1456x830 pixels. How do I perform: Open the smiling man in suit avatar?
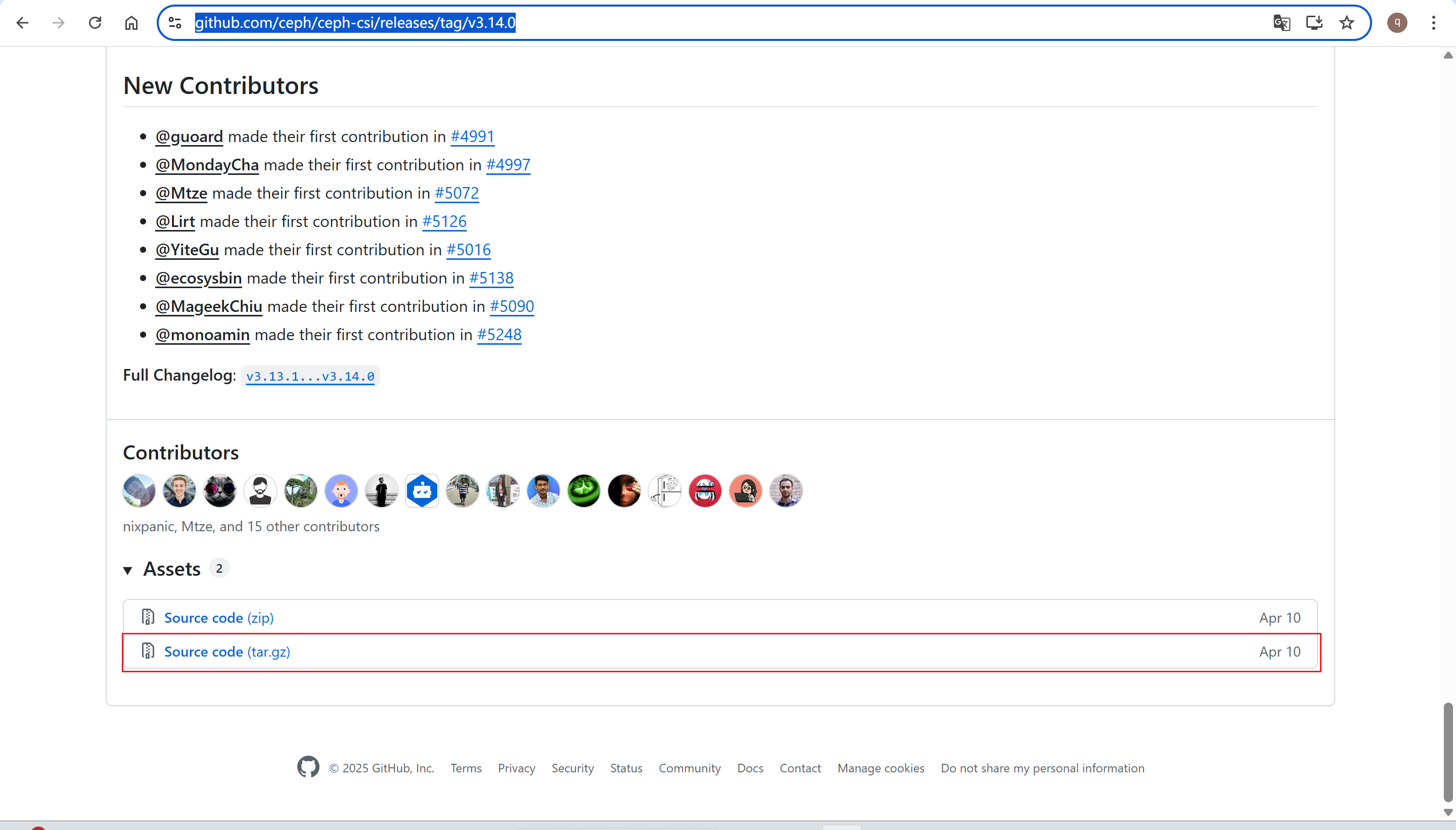click(179, 491)
